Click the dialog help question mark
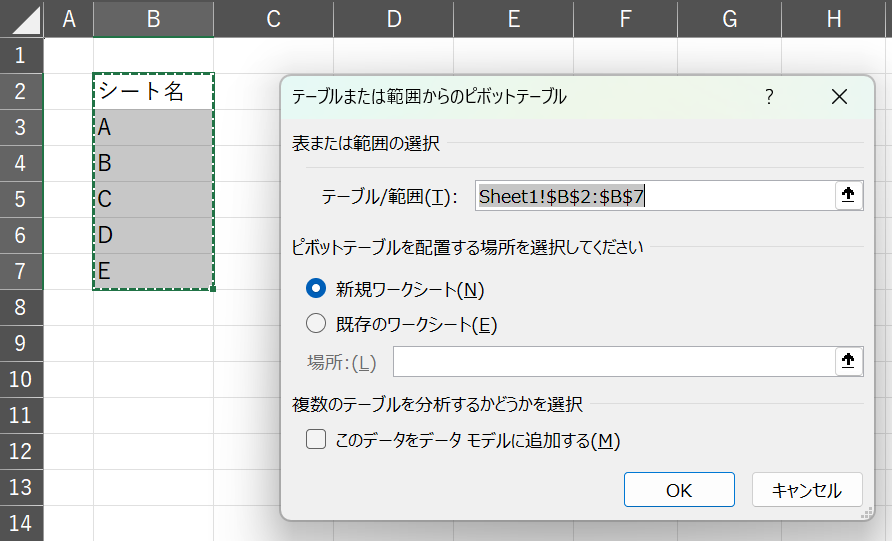This screenshot has height=541, width=892. pos(769,97)
